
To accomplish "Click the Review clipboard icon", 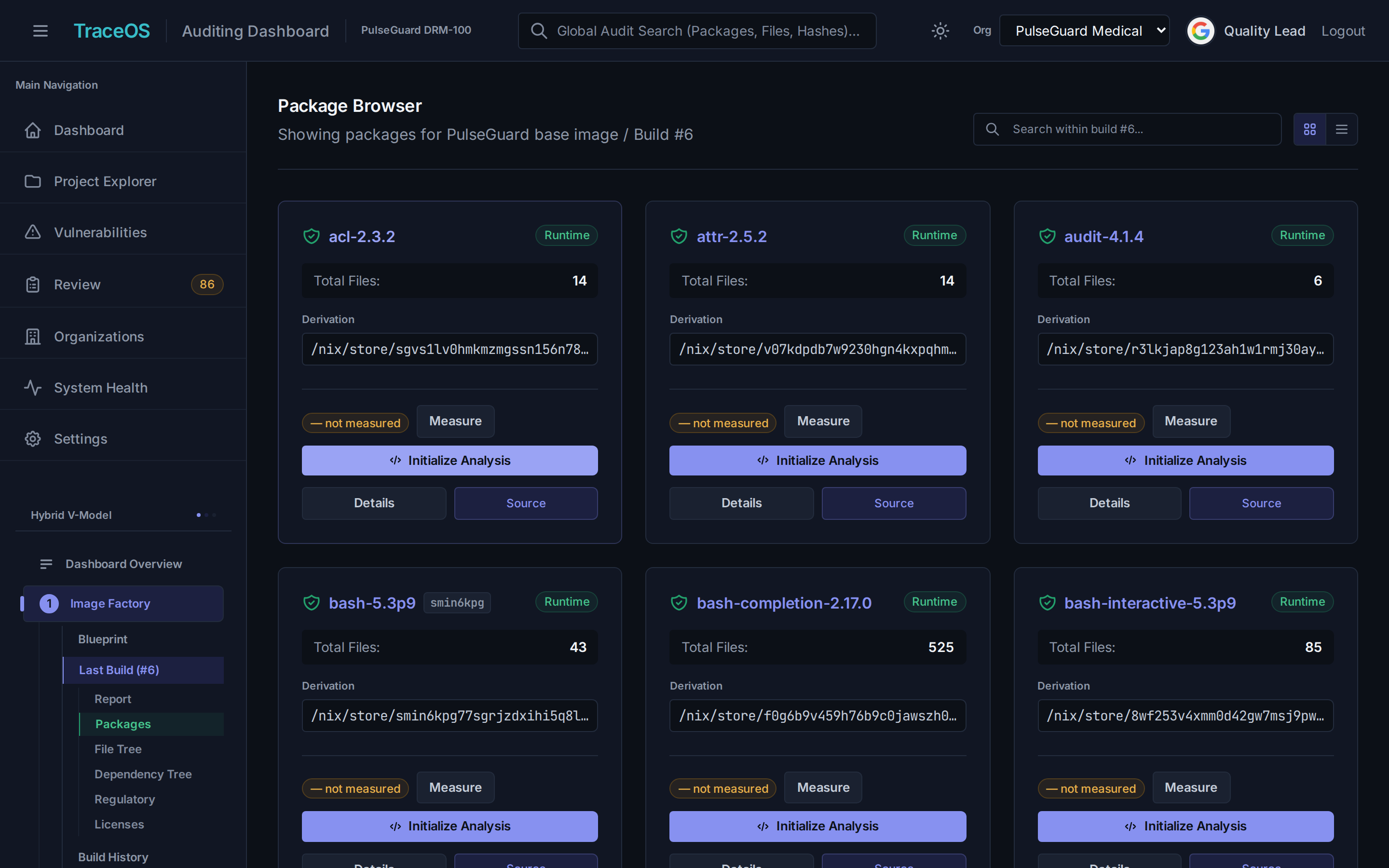I will tap(33, 285).
